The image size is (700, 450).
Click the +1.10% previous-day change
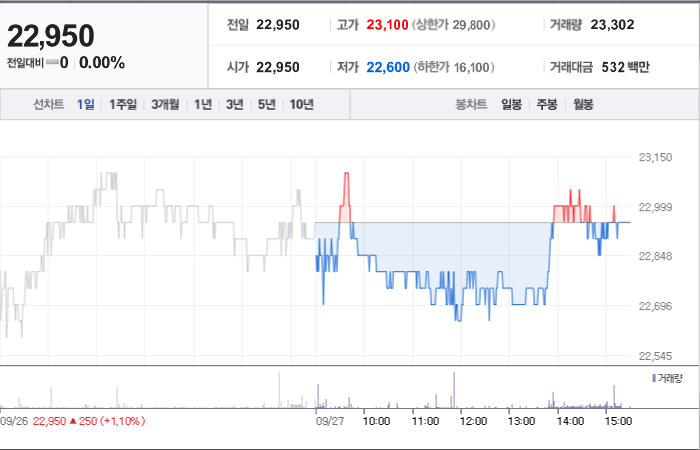[122, 421]
